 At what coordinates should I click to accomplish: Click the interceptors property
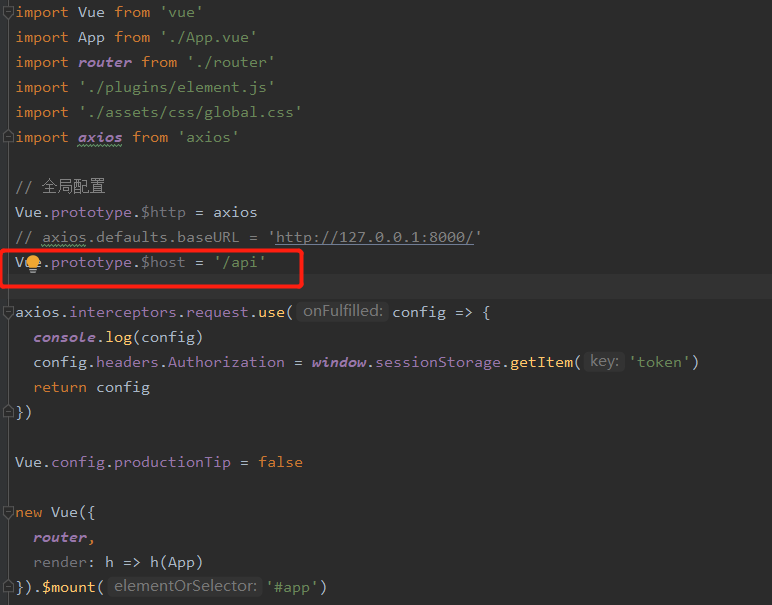[123, 312]
